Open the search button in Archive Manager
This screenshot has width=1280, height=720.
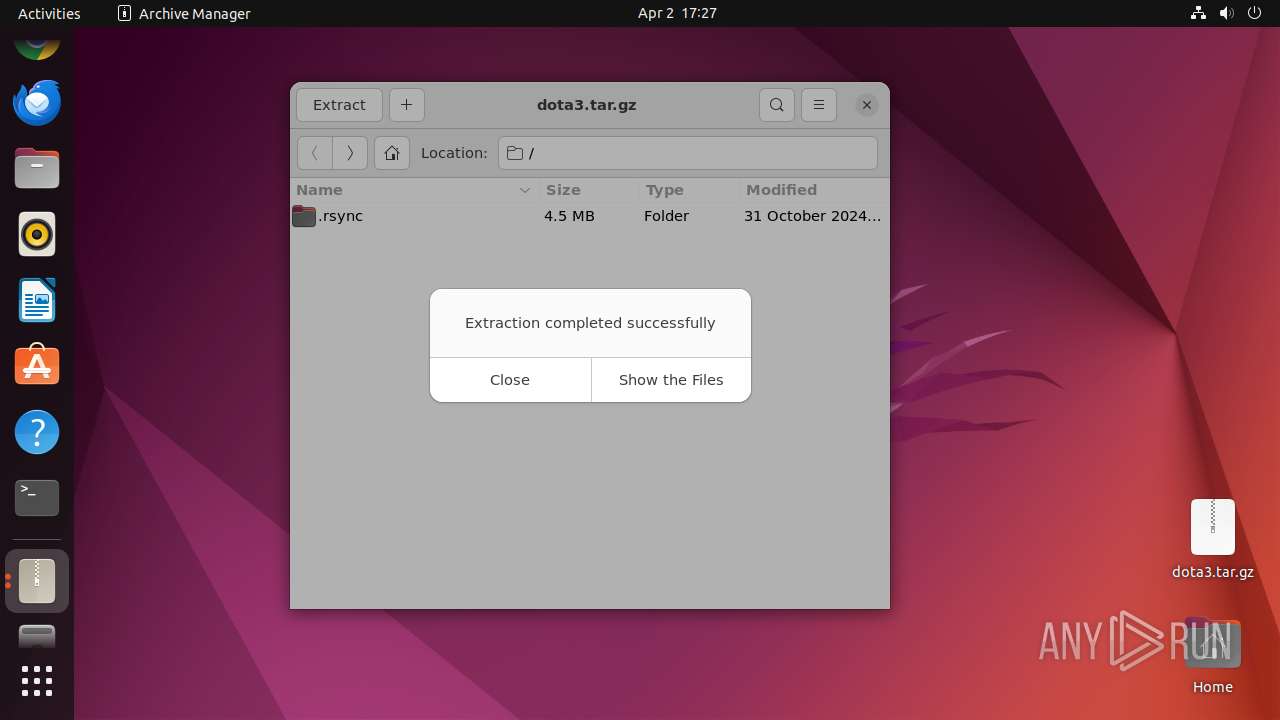[x=777, y=104]
